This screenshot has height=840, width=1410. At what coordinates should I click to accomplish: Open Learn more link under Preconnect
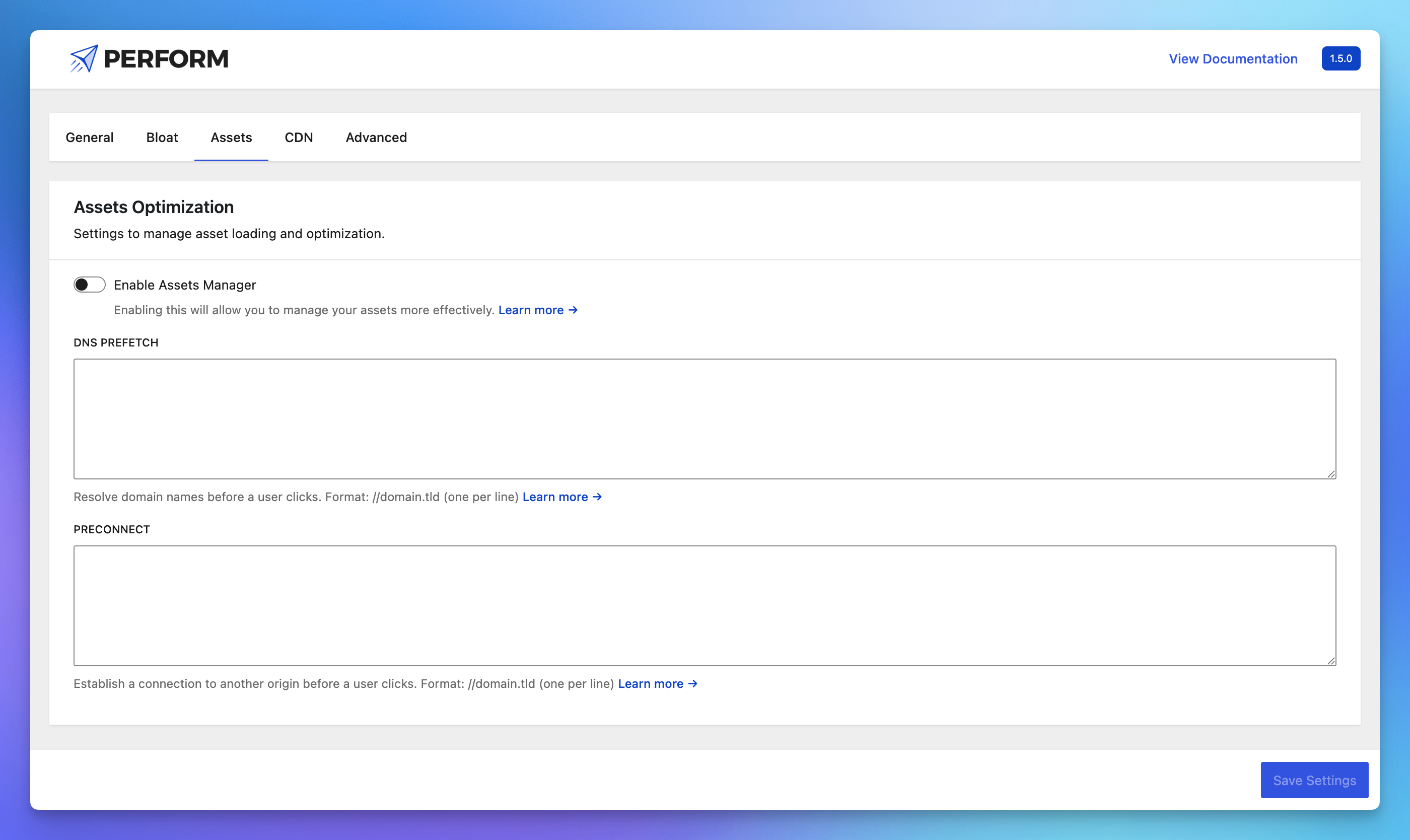(651, 684)
